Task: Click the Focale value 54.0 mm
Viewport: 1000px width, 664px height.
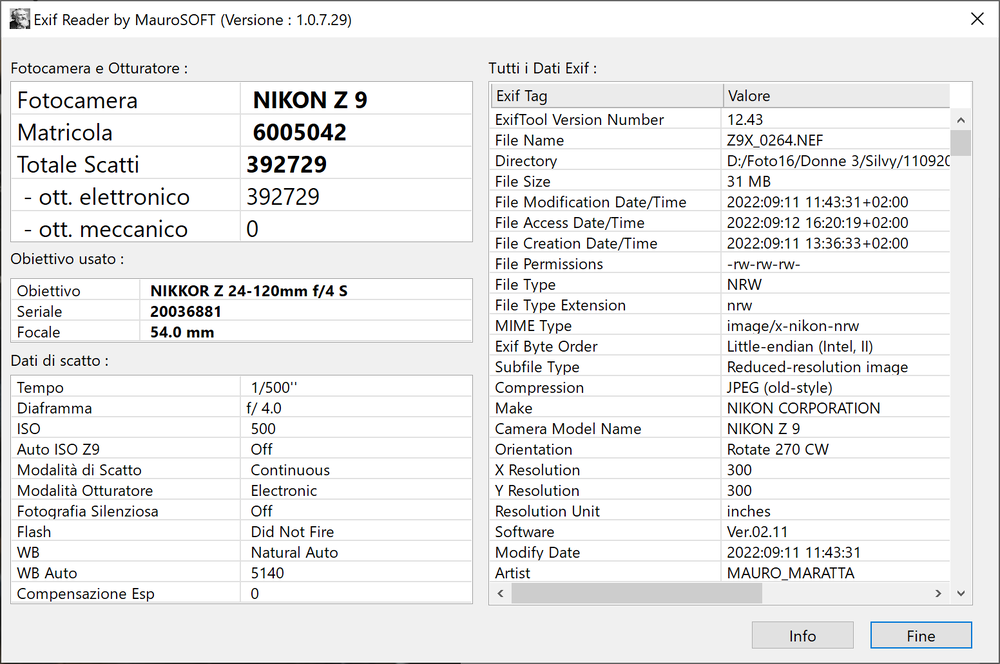Action: tap(182, 332)
